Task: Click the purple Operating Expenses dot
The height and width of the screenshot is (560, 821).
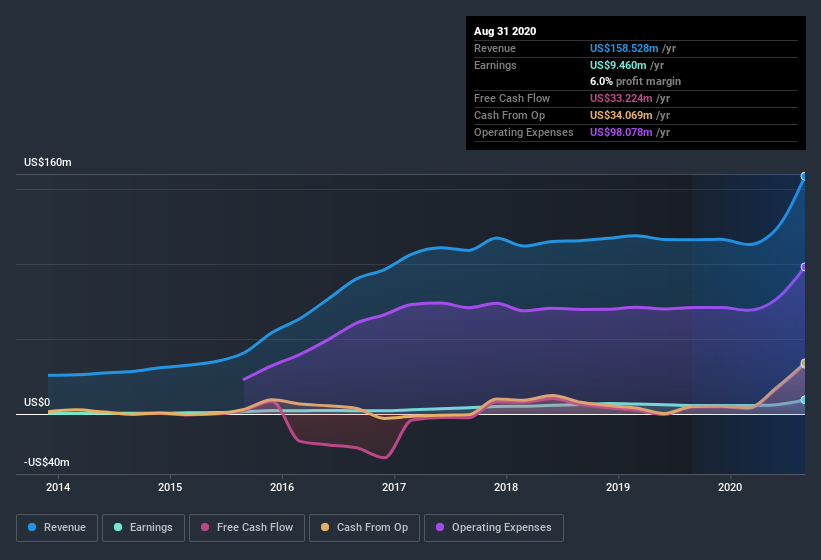Action: click(x=441, y=527)
